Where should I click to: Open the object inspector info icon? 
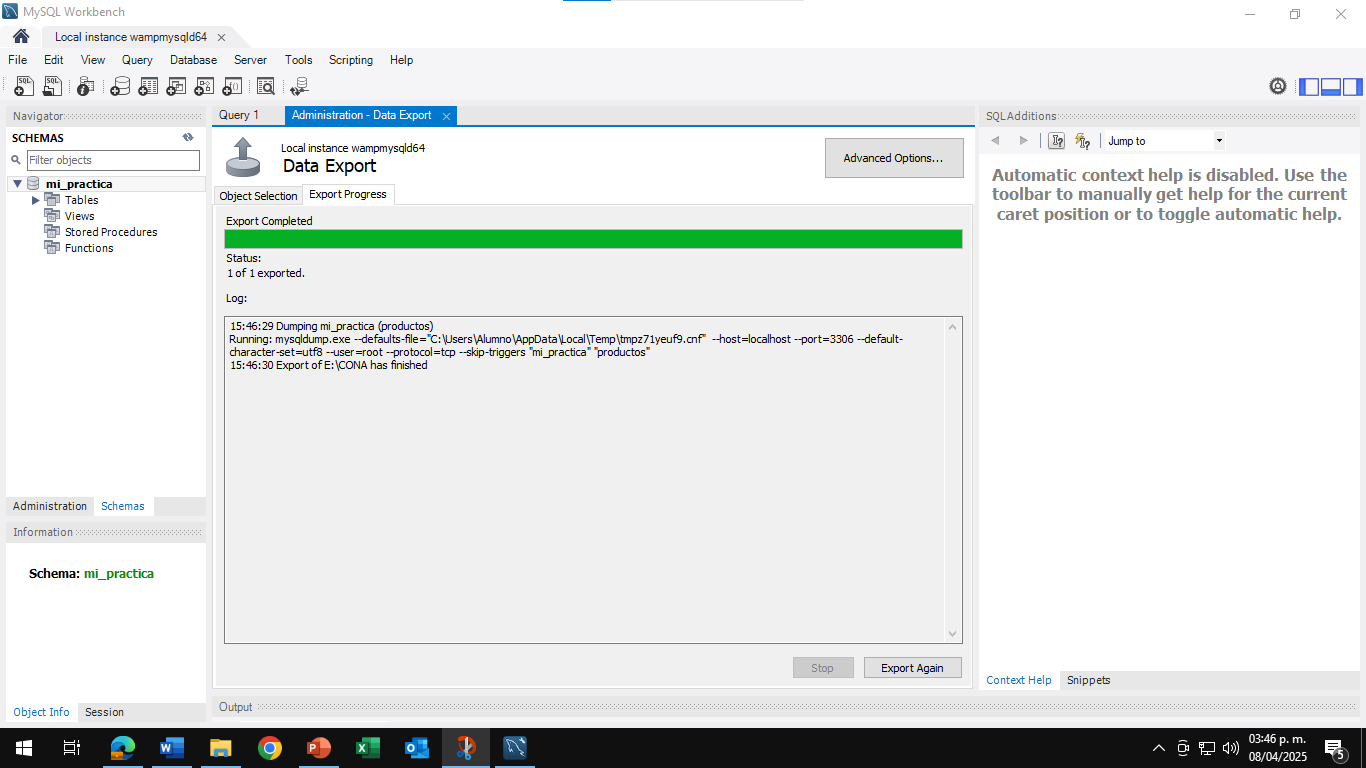[x=86, y=87]
